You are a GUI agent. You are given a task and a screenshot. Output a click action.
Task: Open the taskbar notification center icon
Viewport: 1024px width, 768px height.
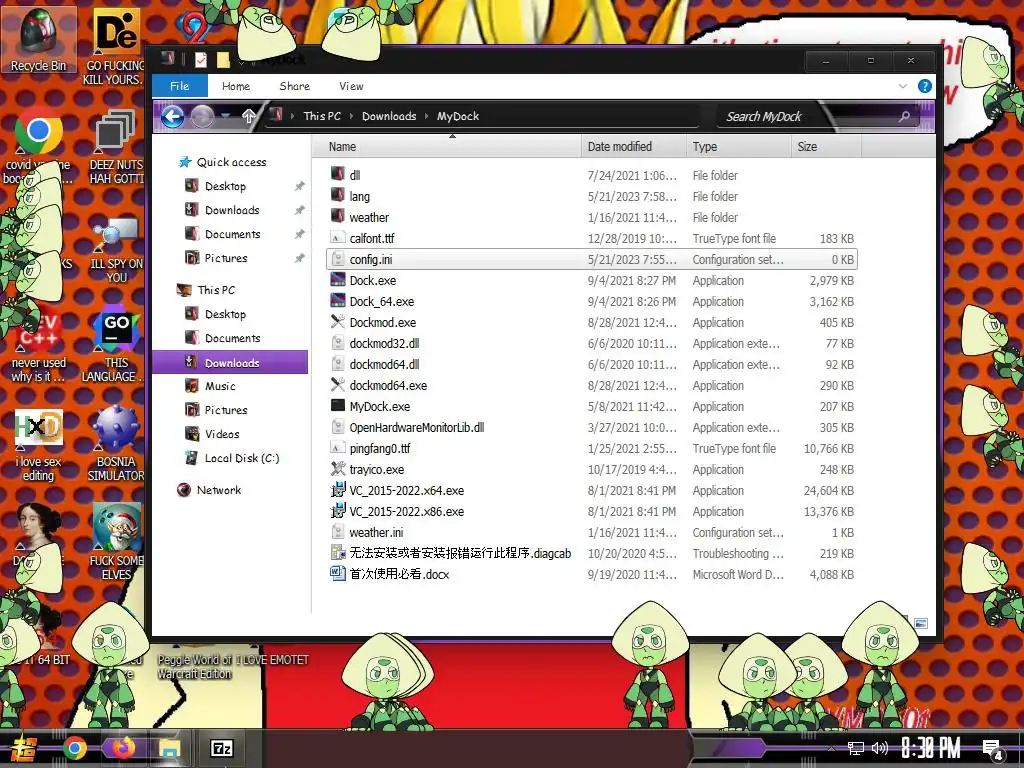[993, 750]
